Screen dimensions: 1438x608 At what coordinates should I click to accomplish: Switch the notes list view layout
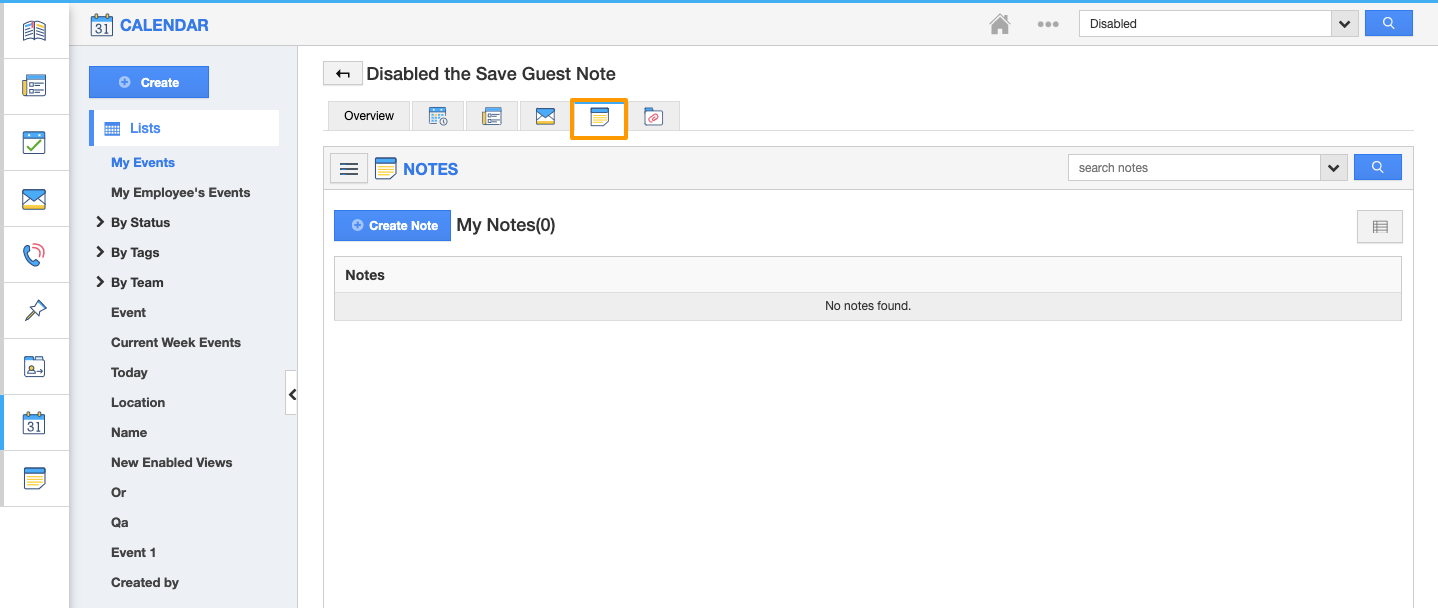coord(1379,227)
